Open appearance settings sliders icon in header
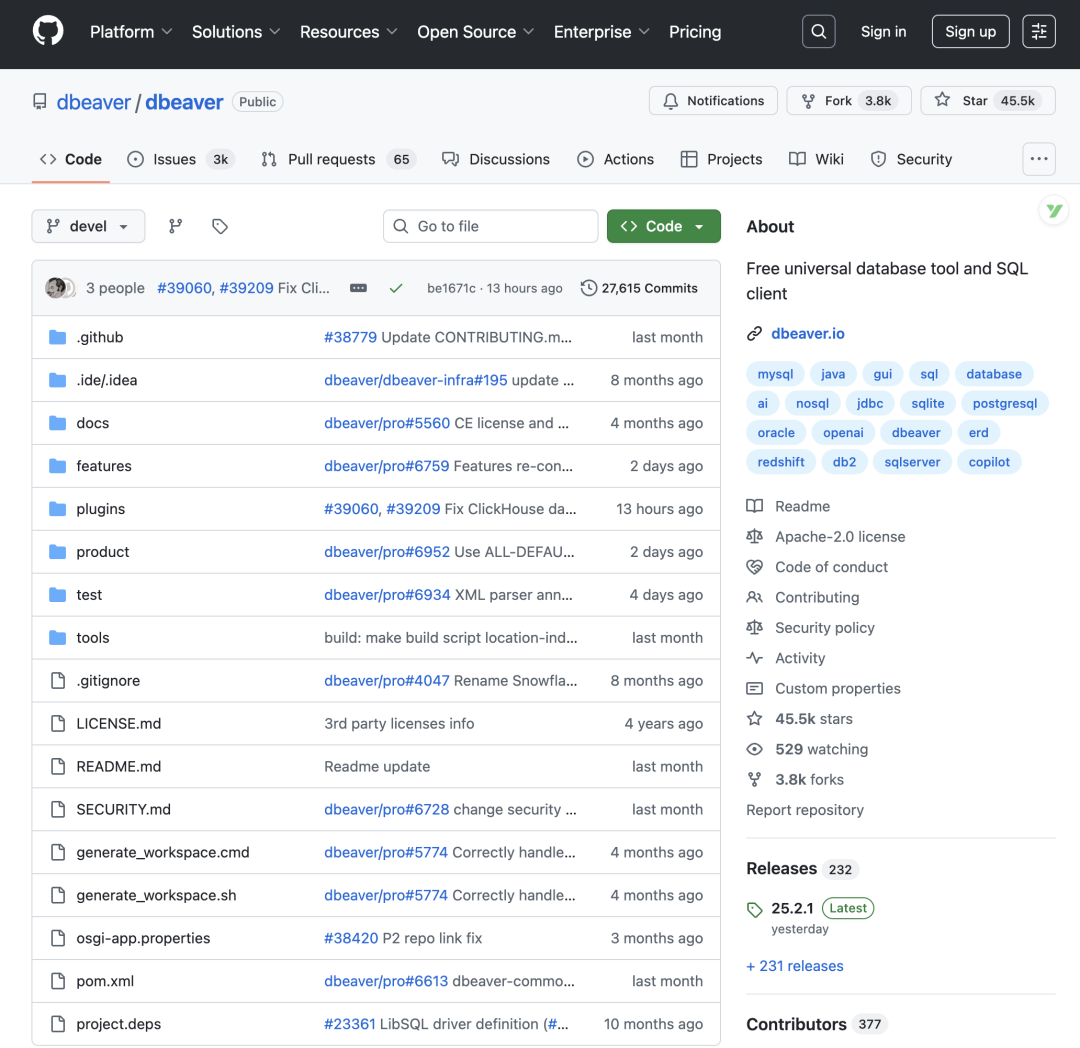Image resolution: width=1080 pixels, height=1048 pixels. point(1039,32)
